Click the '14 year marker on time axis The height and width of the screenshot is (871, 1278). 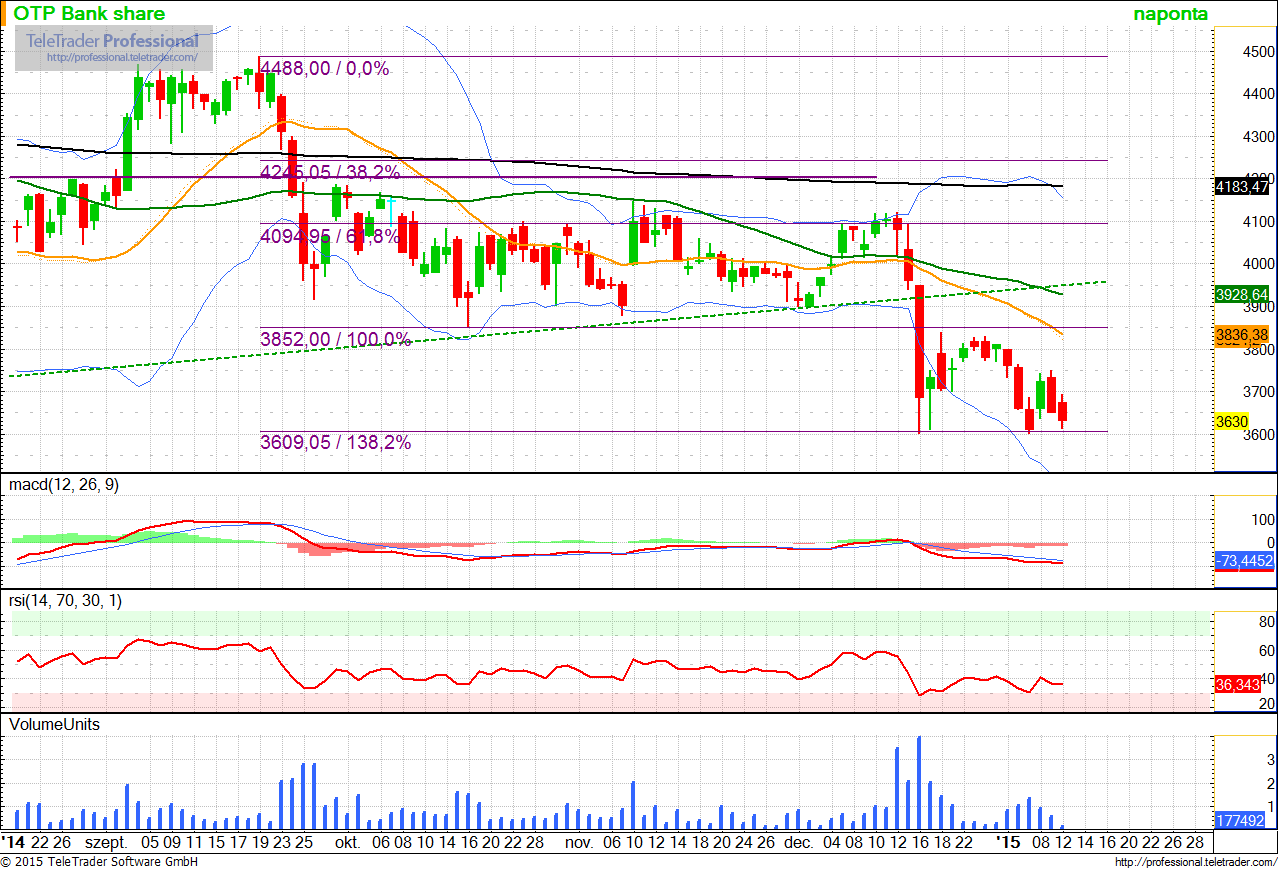coord(13,844)
